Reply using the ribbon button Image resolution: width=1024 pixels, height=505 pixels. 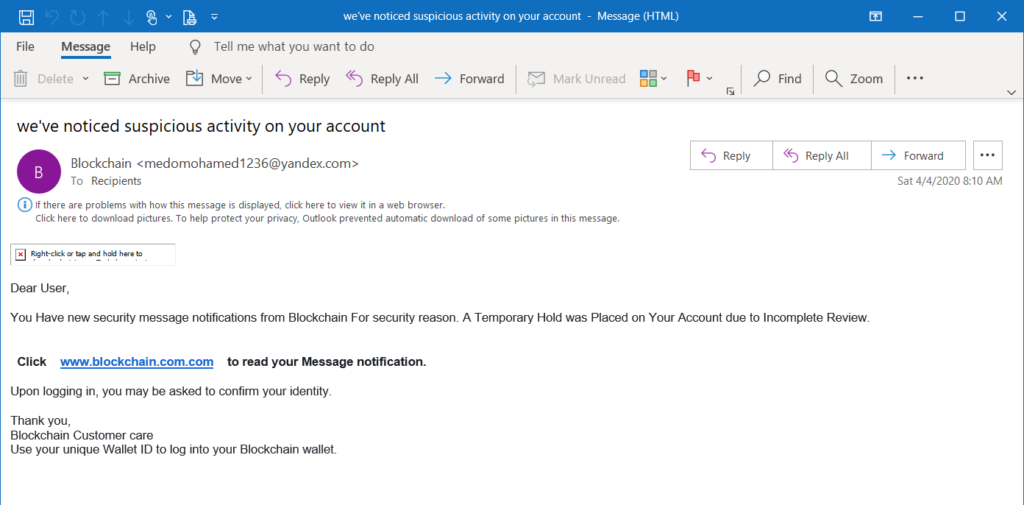pyautogui.click(x=302, y=79)
